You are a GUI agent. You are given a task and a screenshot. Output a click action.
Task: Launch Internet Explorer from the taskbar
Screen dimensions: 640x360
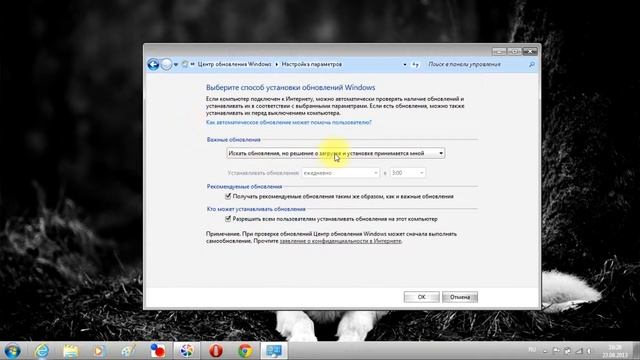[x=42, y=351]
